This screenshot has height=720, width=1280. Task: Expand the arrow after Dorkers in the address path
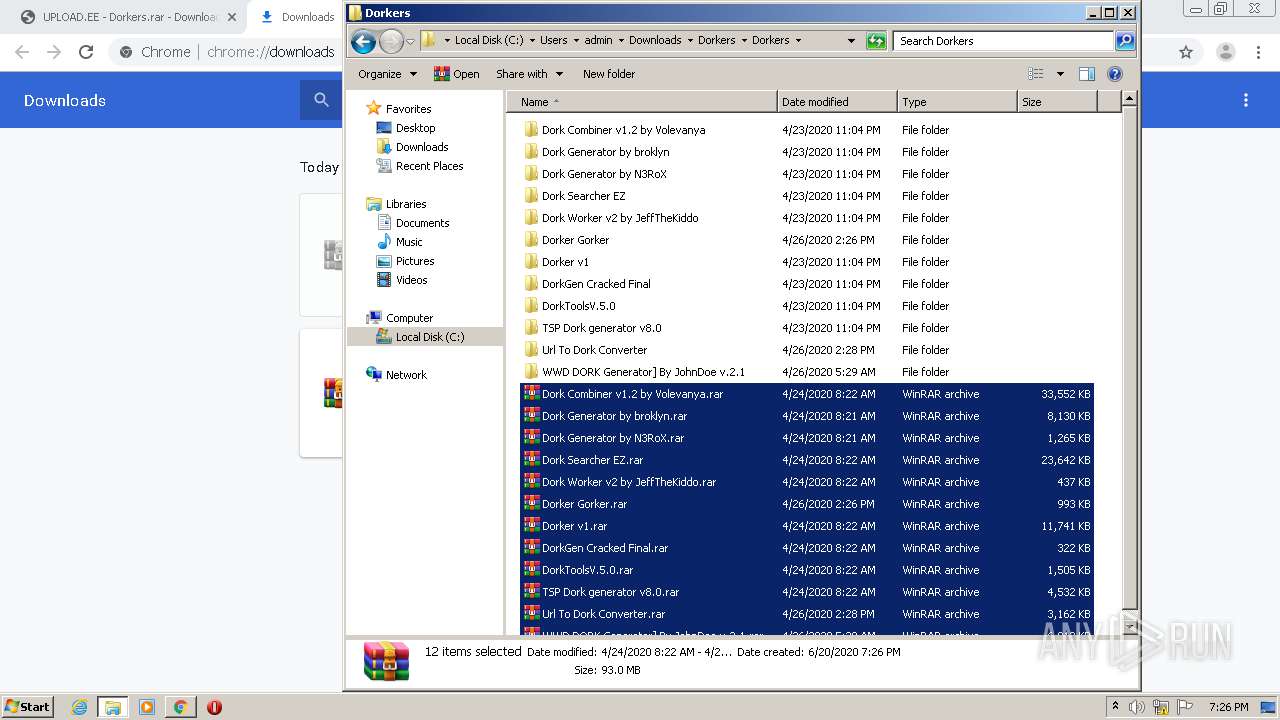(x=798, y=41)
